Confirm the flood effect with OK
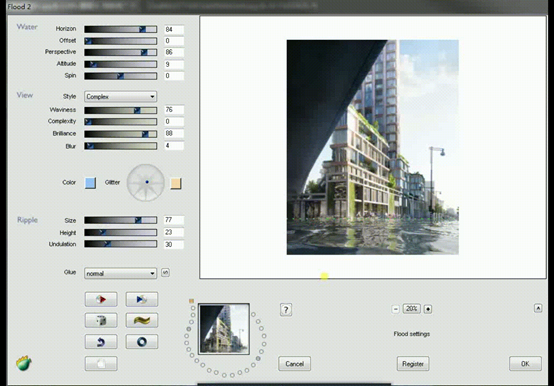This screenshot has height=386, width=554. point(525,363)
